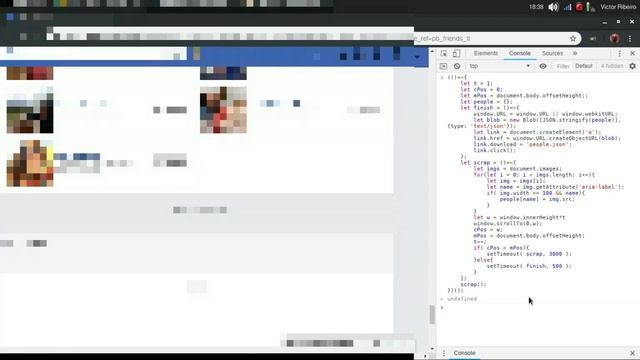Close the bottom console drawer
The width and height of the screenshot is (640, 360).
632,353
